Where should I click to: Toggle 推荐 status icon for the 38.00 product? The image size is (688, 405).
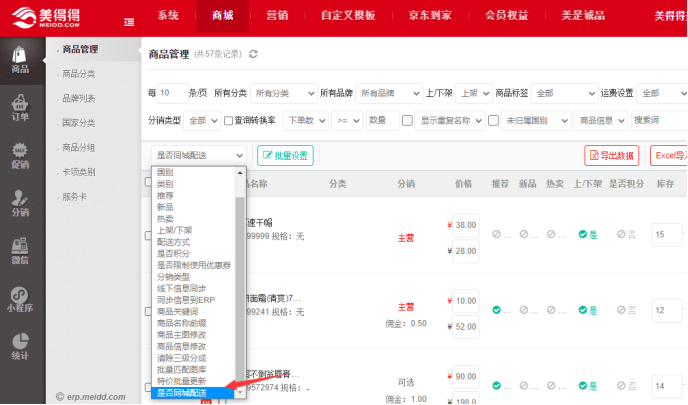coord(496,234)
